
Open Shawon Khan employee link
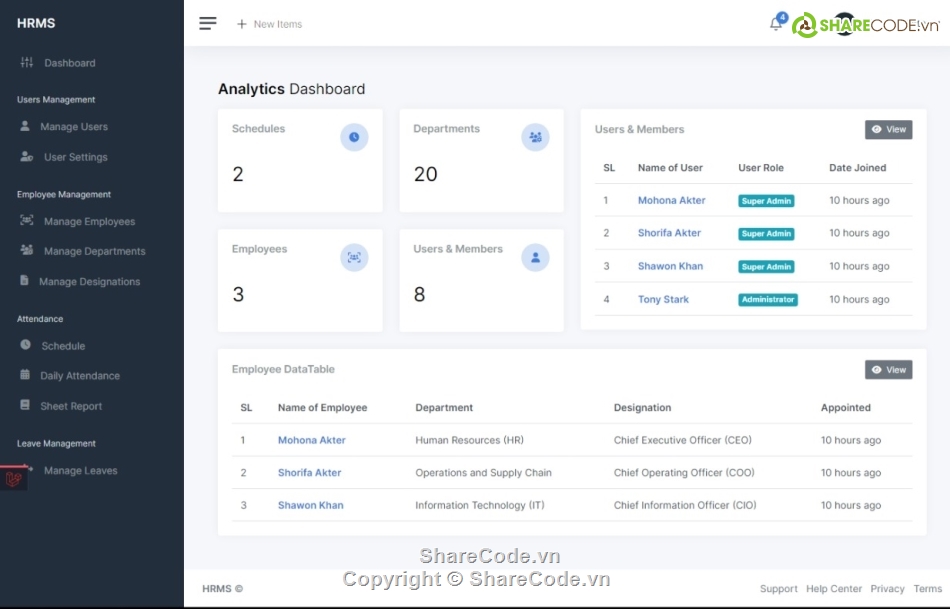pyautogui.click(x=310, y=506)
